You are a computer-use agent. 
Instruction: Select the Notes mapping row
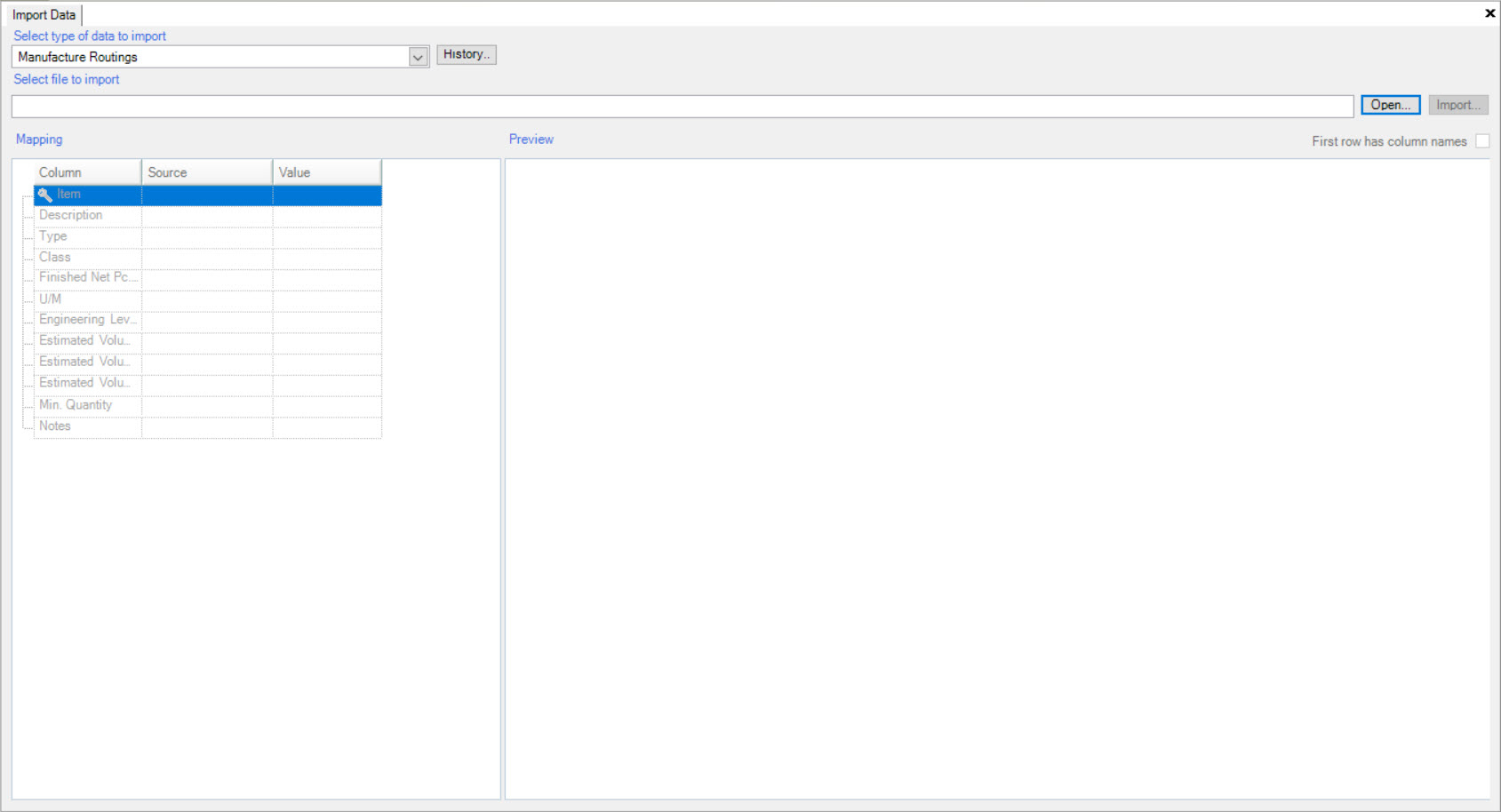click(207, 427)
